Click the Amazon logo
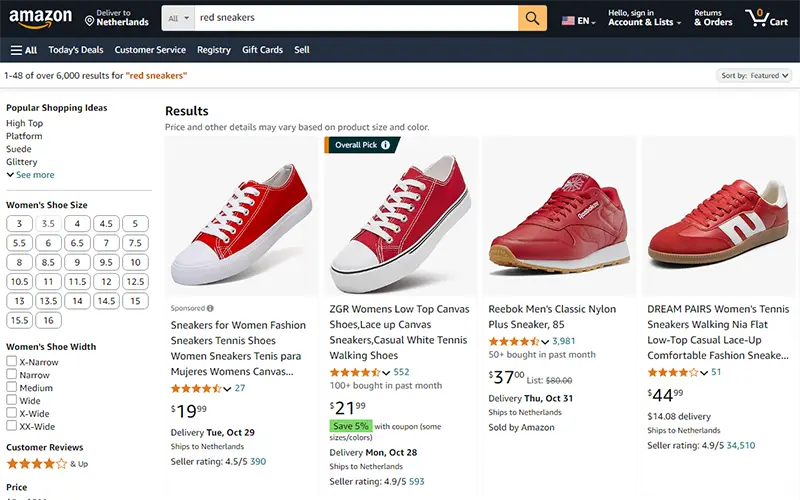The width and height of the screenshot is (800, 500). [x=40, y=18]
